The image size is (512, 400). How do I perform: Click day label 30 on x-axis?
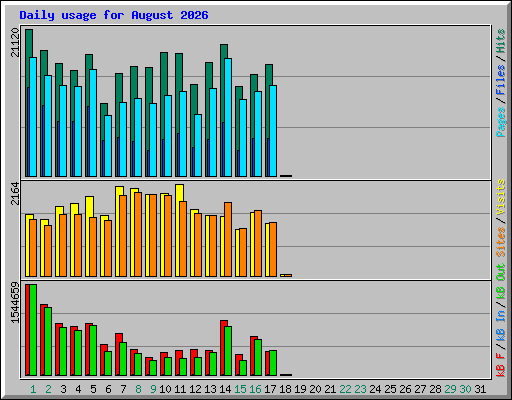(465, 389)
